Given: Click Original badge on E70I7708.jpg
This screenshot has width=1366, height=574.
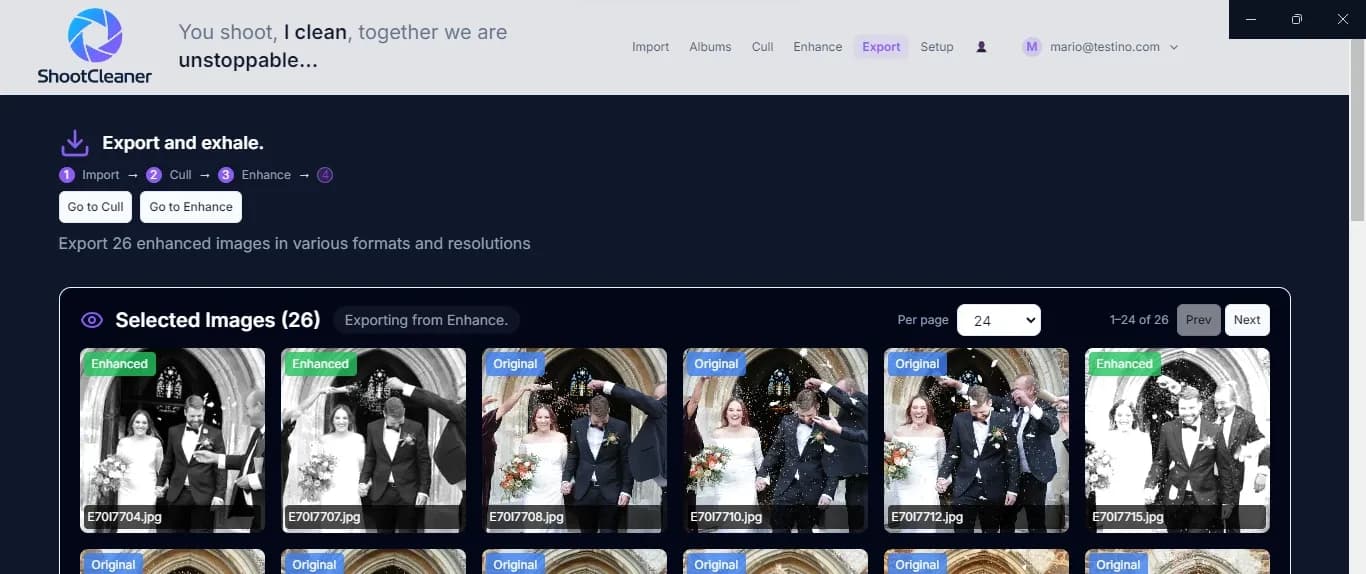Looking at the screenshot, I should pyautogui.click(x=516, y=364).
